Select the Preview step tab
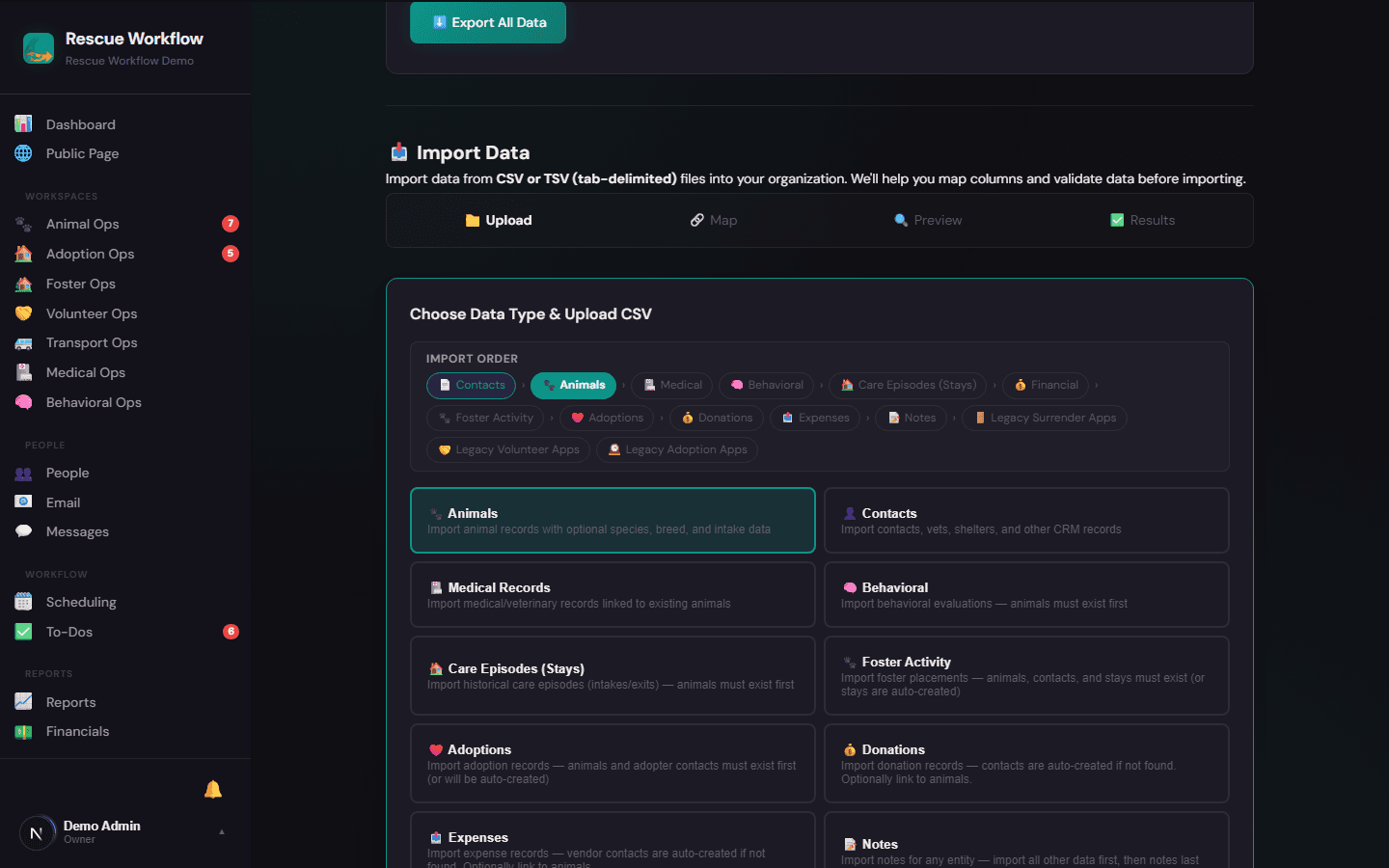 pos(928,220)
